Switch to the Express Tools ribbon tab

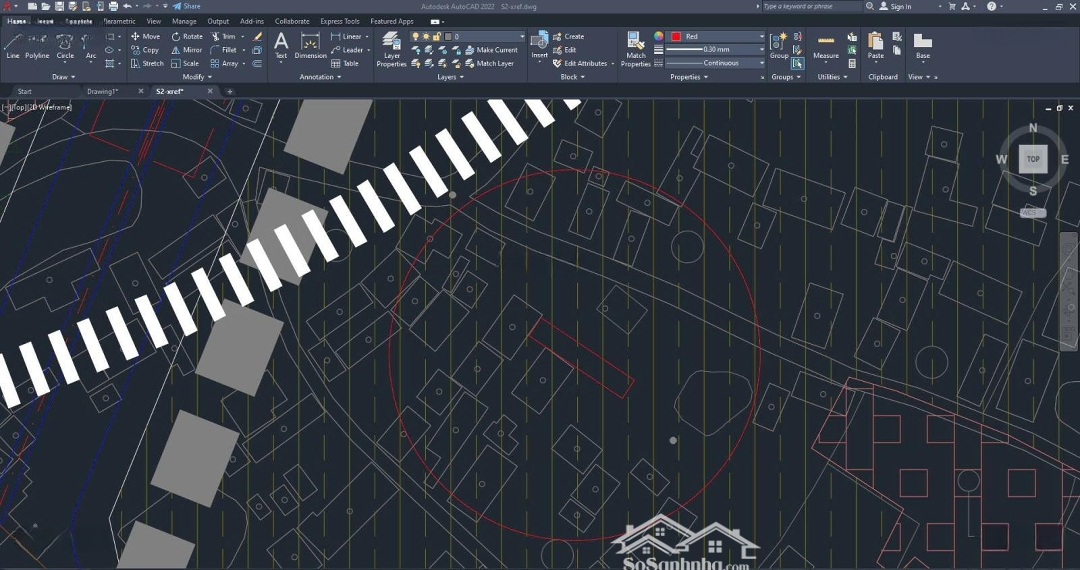[339, 21]
